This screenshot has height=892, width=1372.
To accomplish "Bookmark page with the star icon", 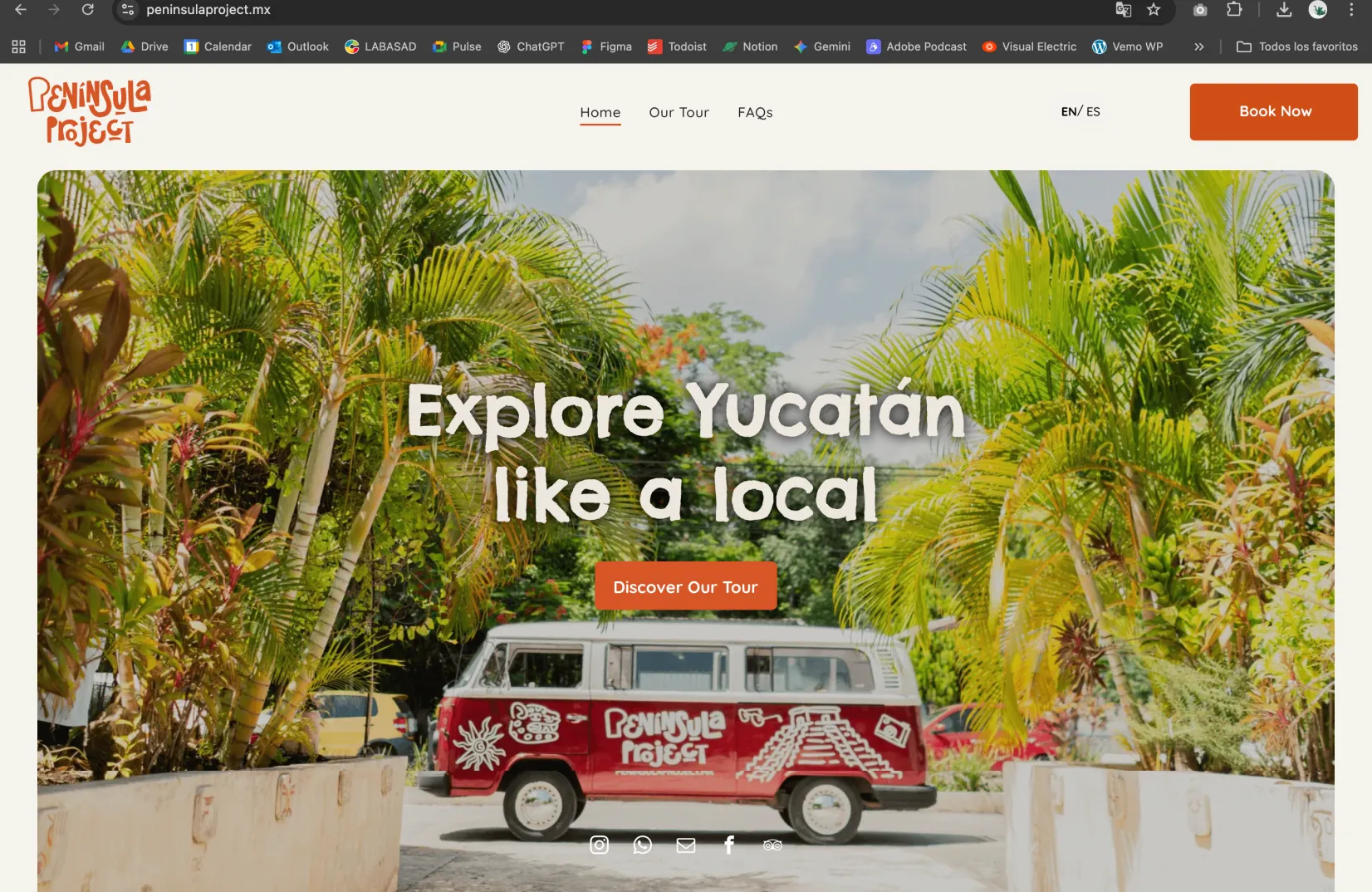I will click(1154, 10).
